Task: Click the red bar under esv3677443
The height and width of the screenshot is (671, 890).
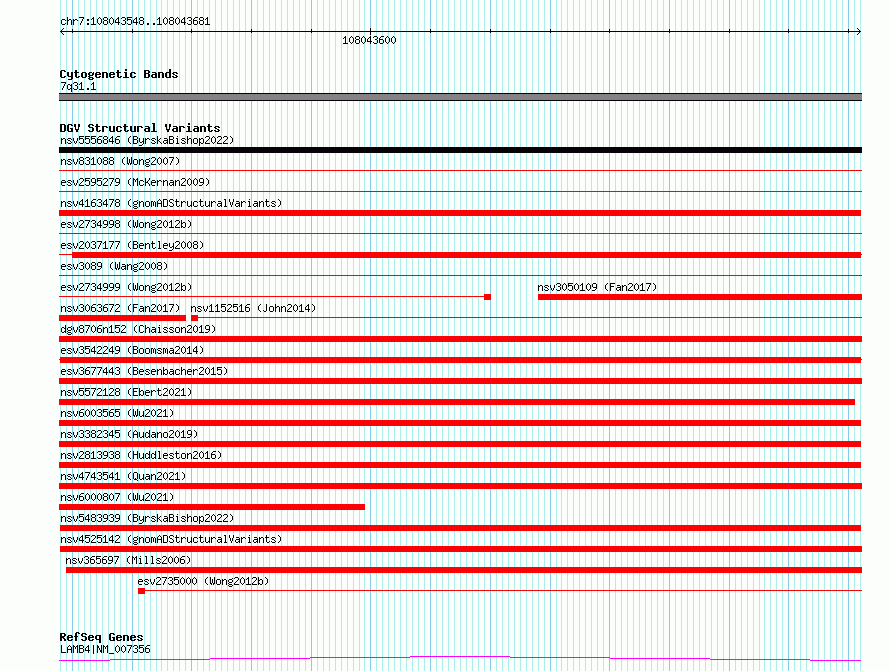Action: (460, 381)
